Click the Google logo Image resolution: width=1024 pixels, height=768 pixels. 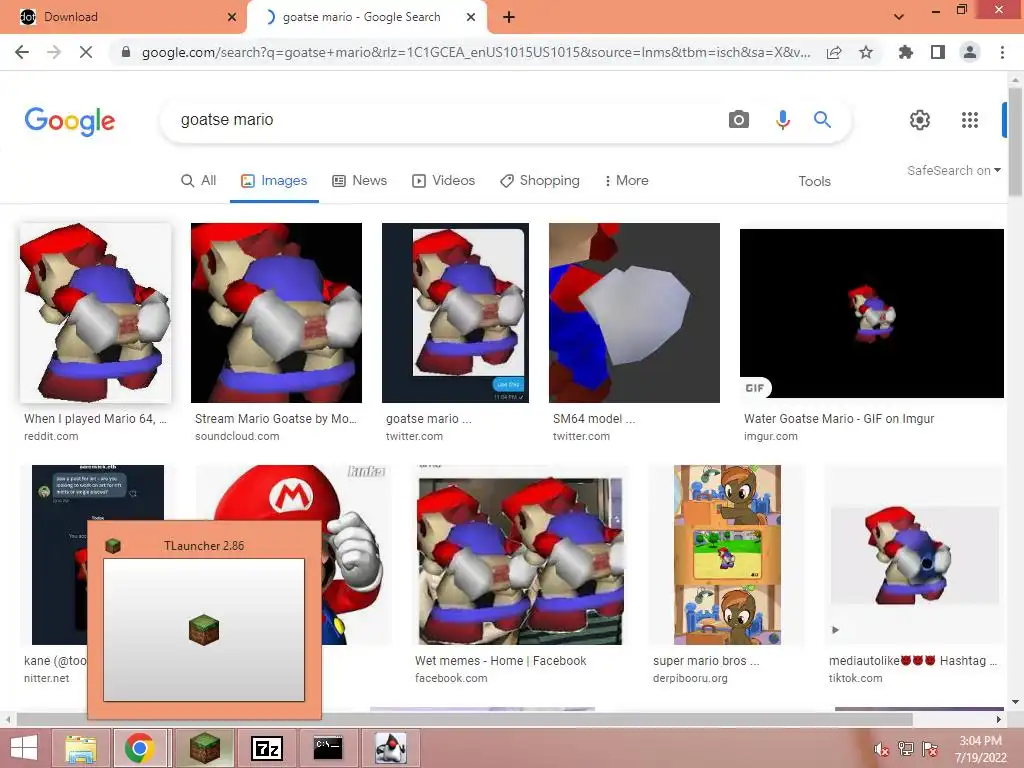[70, 121]
